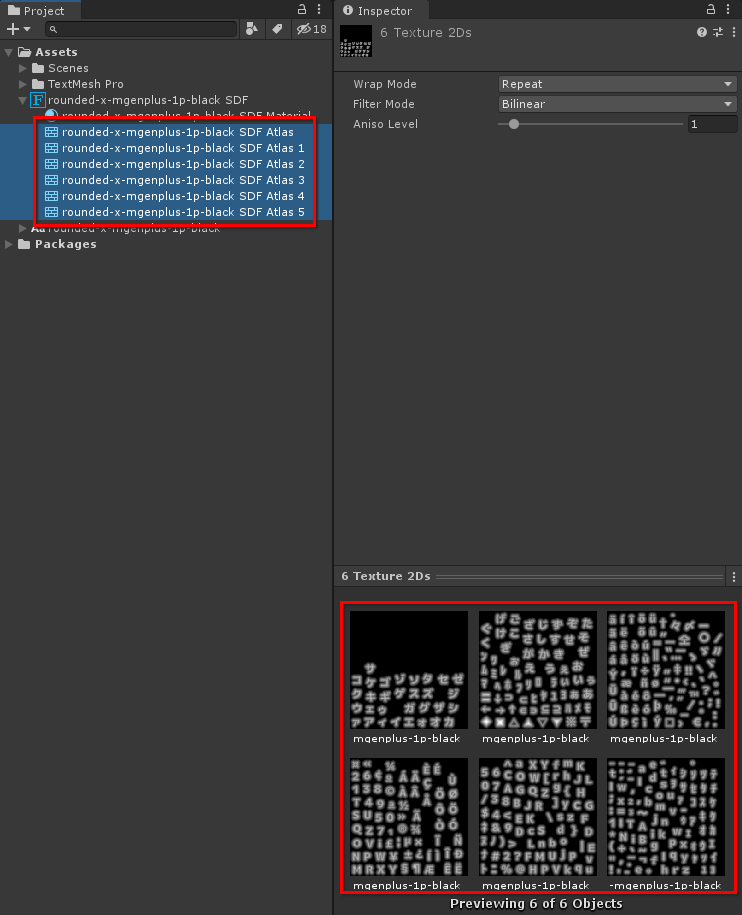Open the Texture 2D help reference icon
The height and width of the screenshot is (915, 742).
[x=702, y=32]
